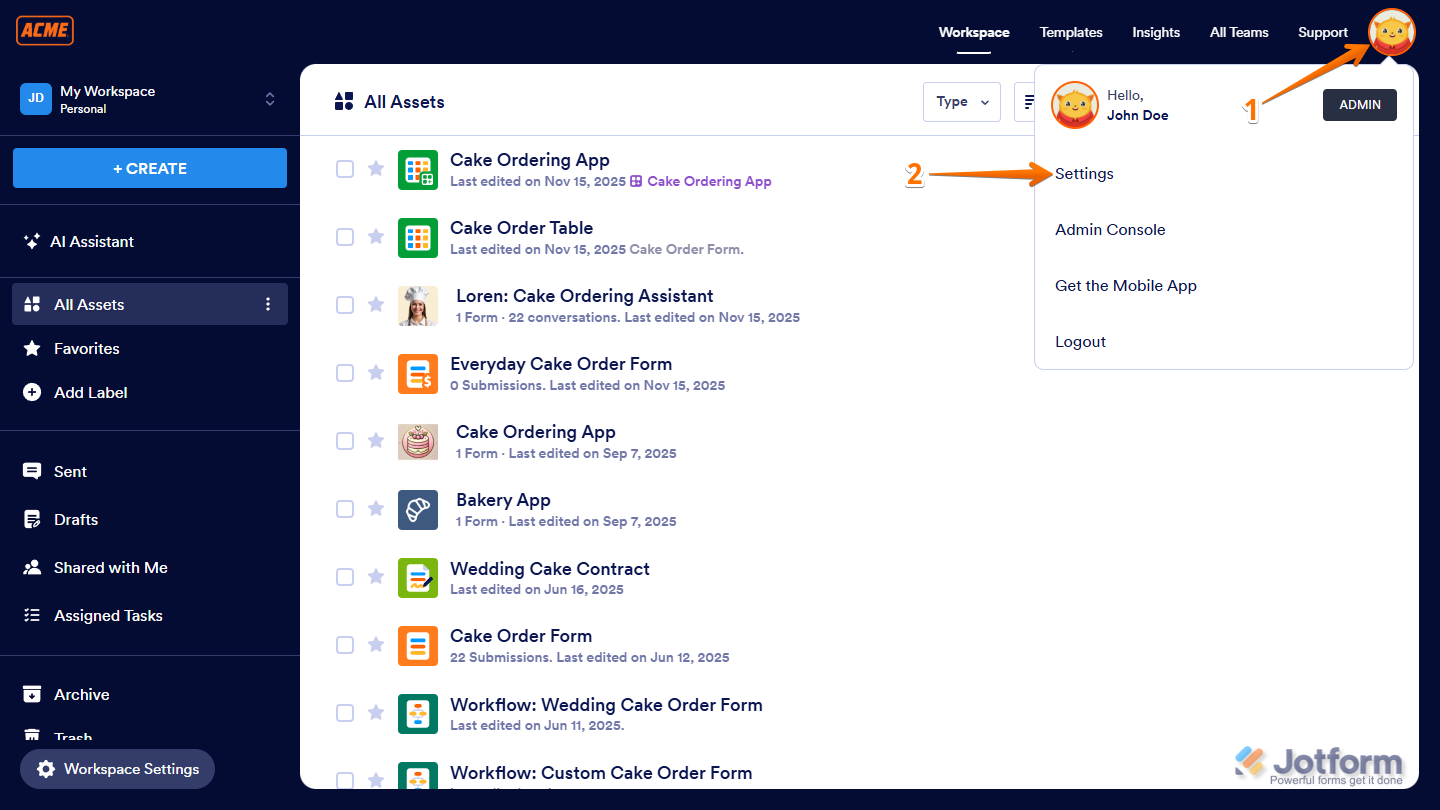
Task: Select the Loren: Cake Ordering Assistant checkbox
Action: 345,305
